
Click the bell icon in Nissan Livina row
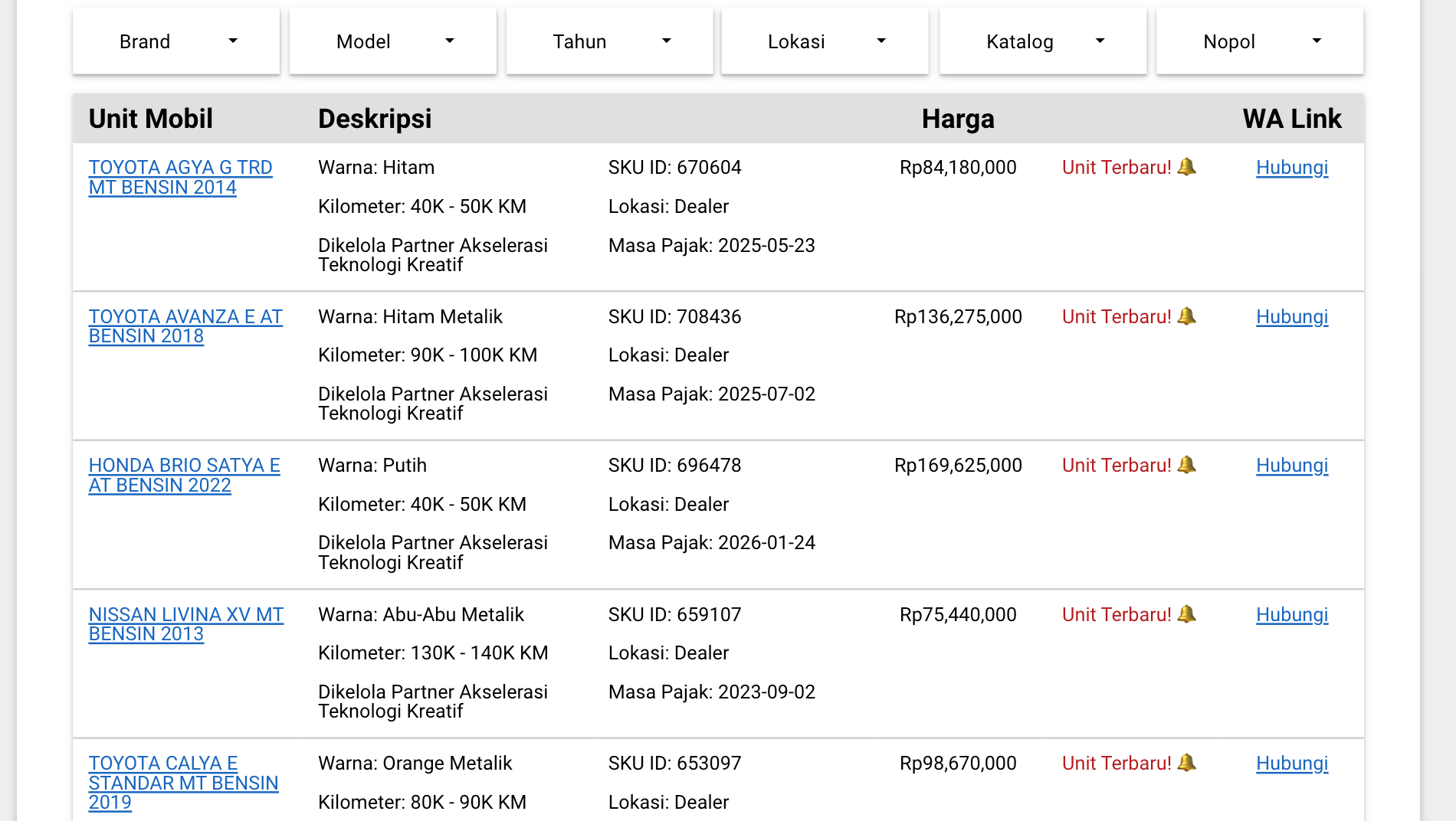1186,614
